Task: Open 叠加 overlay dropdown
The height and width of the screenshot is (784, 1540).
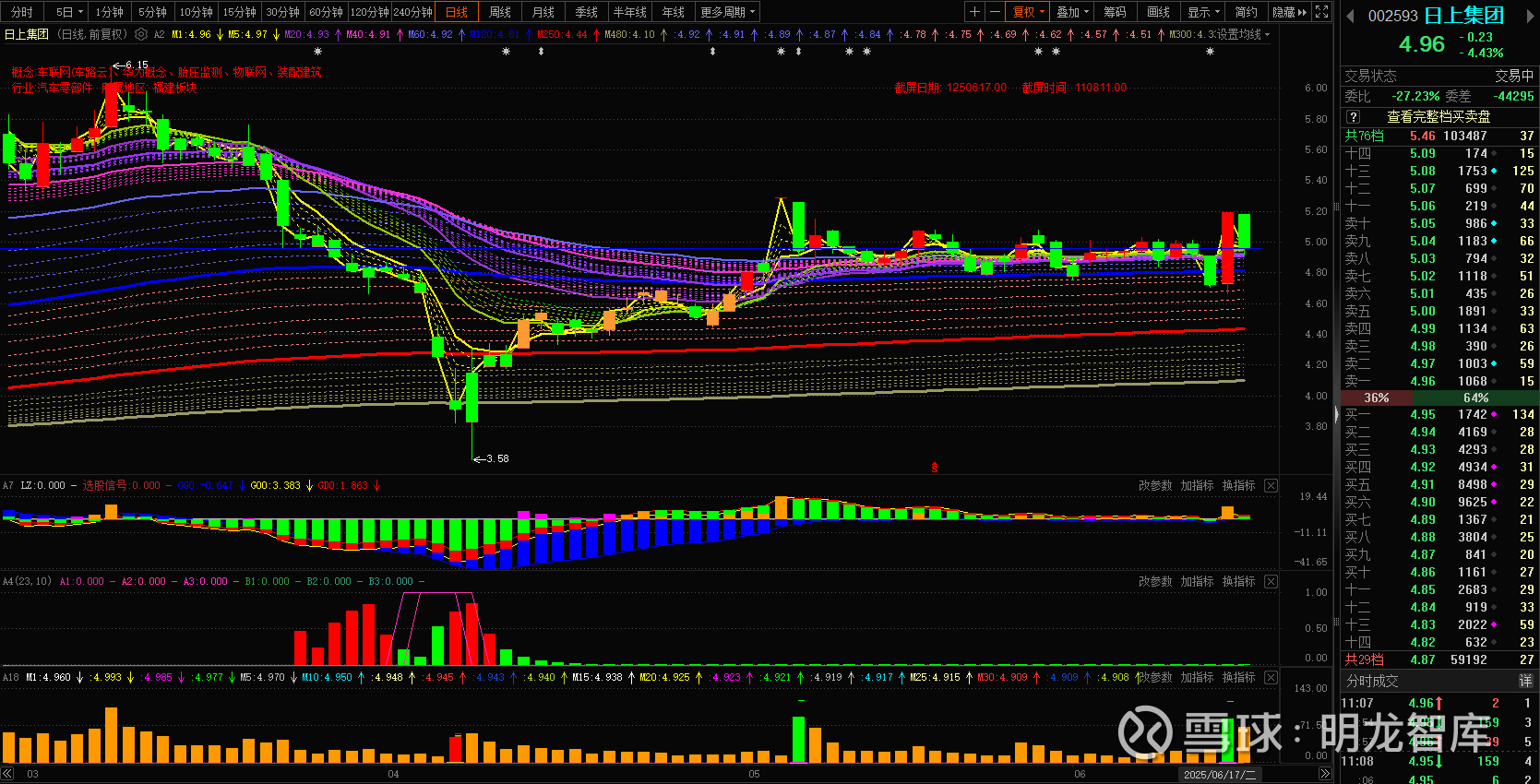Action: point(1072,12)
